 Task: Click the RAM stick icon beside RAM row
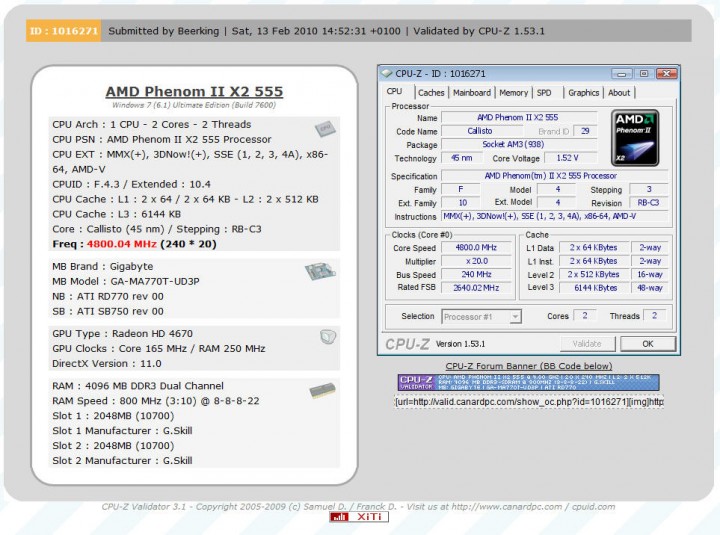[322, 391]
